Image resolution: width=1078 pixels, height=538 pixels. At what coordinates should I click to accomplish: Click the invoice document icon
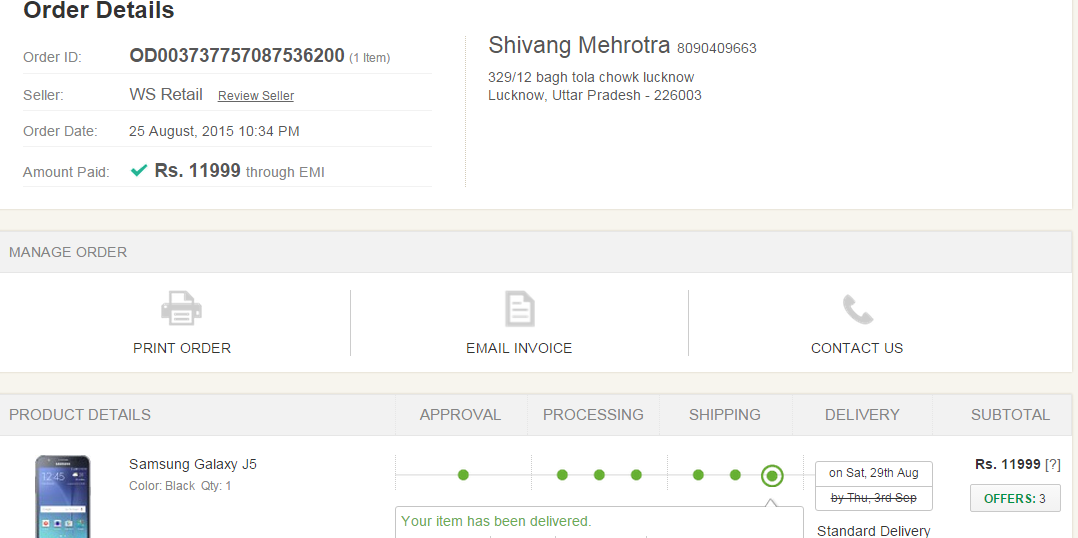[x=519, y=309]
